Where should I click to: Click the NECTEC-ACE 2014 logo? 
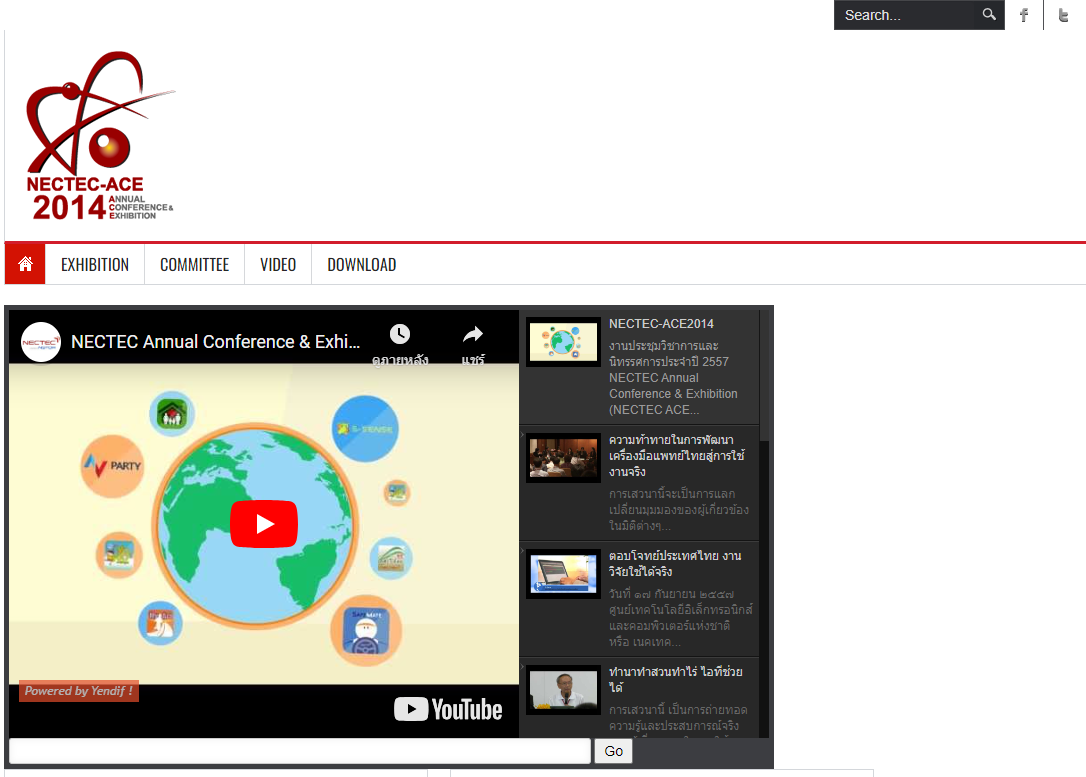pos(99,137)
